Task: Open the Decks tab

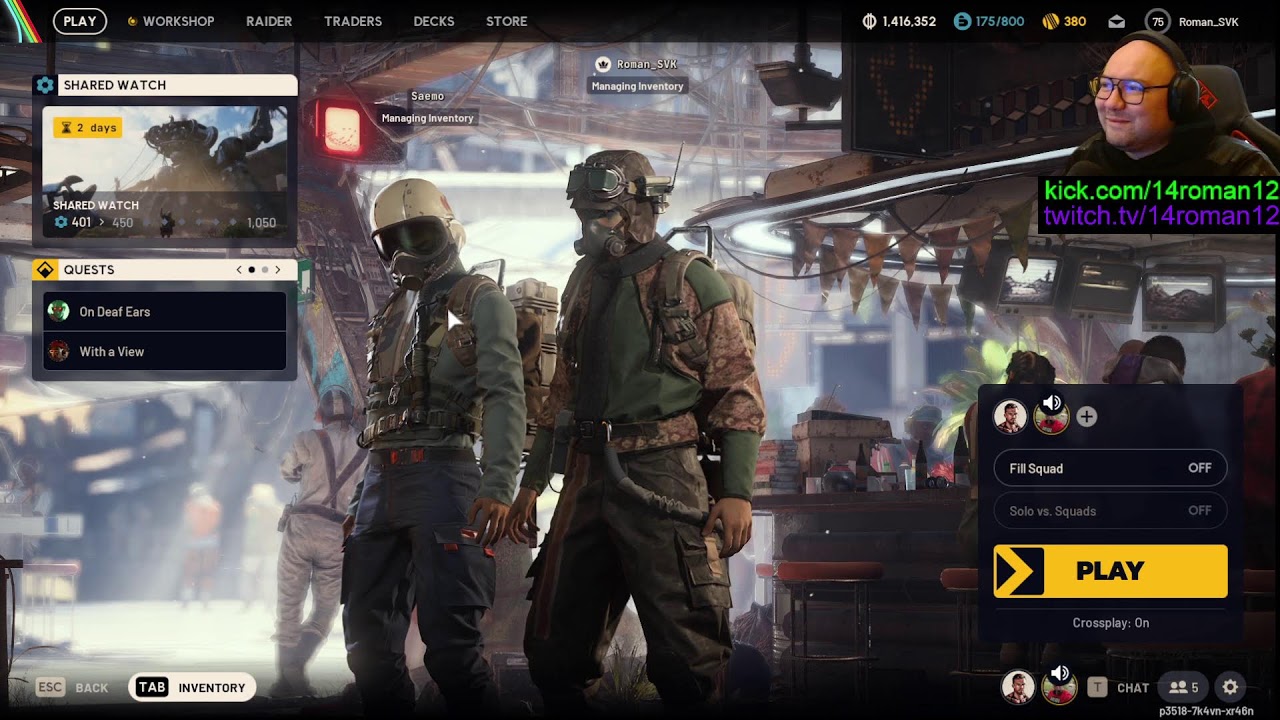Action: tap(434, 21)
